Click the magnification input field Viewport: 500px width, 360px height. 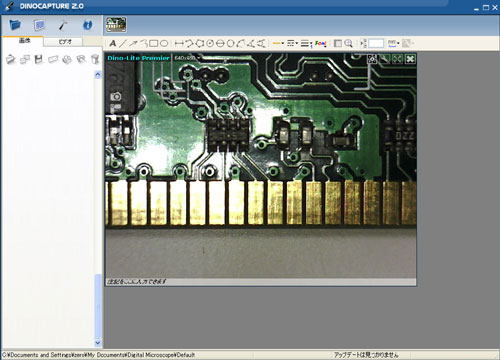[376, 43]
